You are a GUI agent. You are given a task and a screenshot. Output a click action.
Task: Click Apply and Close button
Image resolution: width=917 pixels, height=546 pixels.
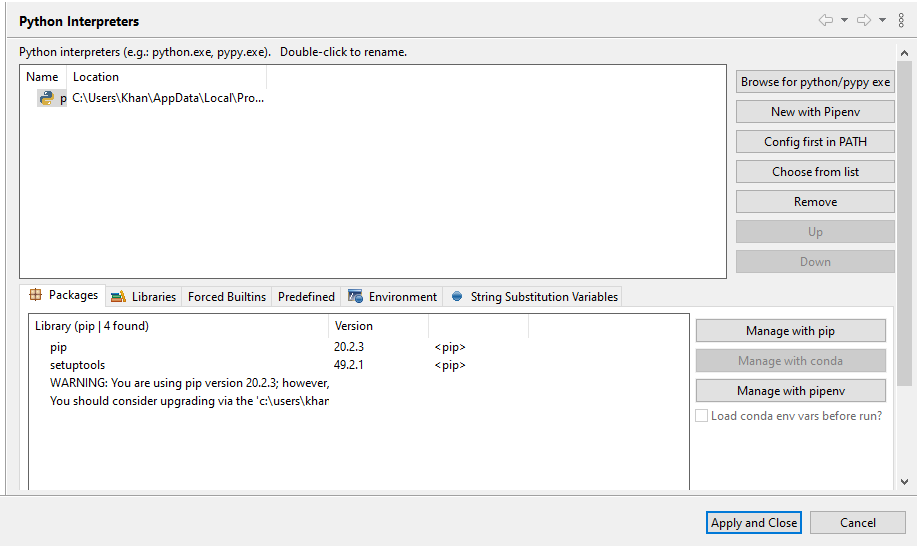click(753, 523)
